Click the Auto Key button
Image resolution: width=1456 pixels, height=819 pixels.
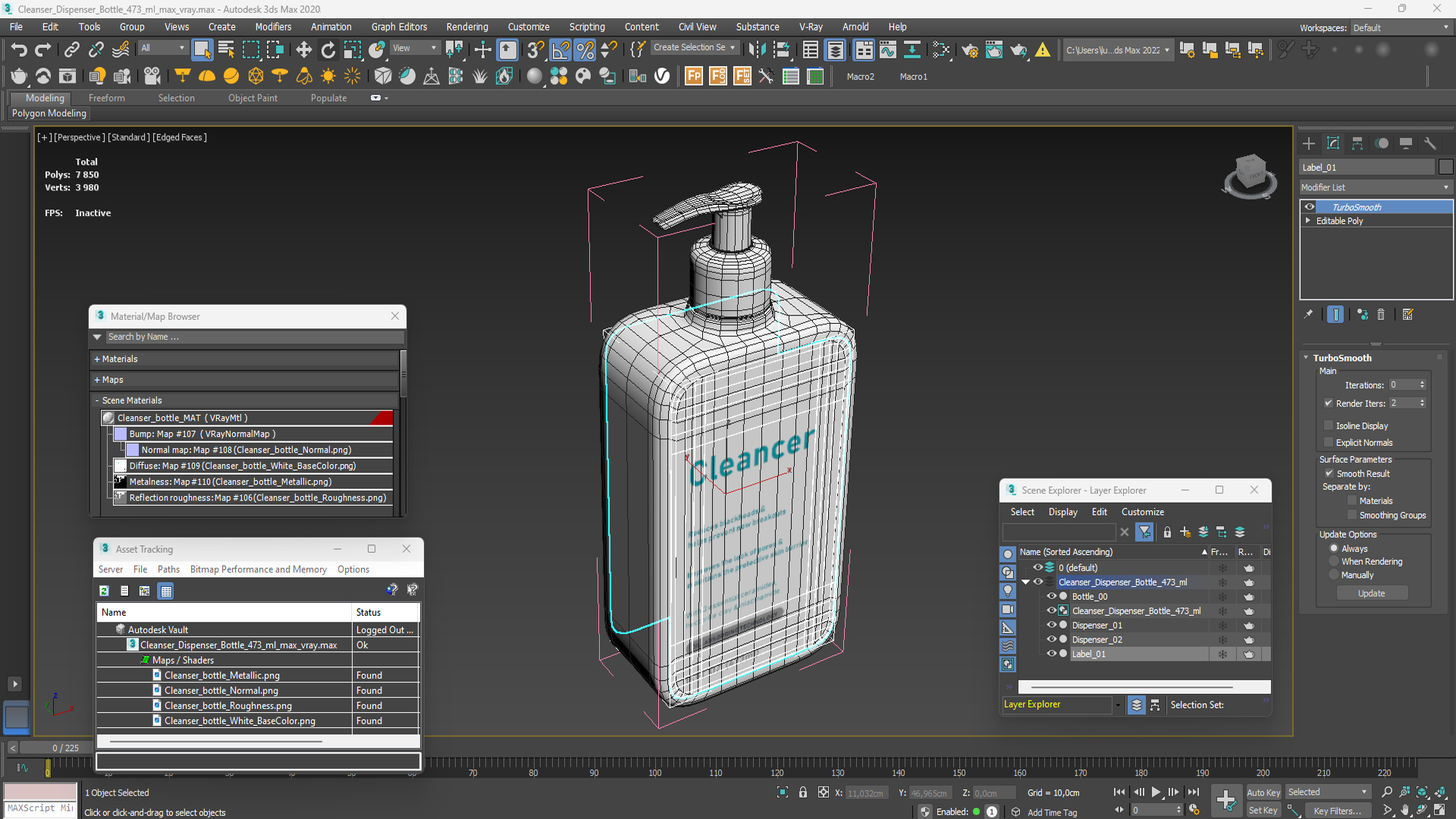point(1263,792)
